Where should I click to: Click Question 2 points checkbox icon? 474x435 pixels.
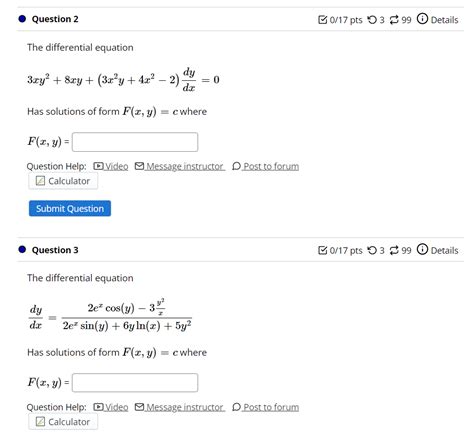[323, 20]
